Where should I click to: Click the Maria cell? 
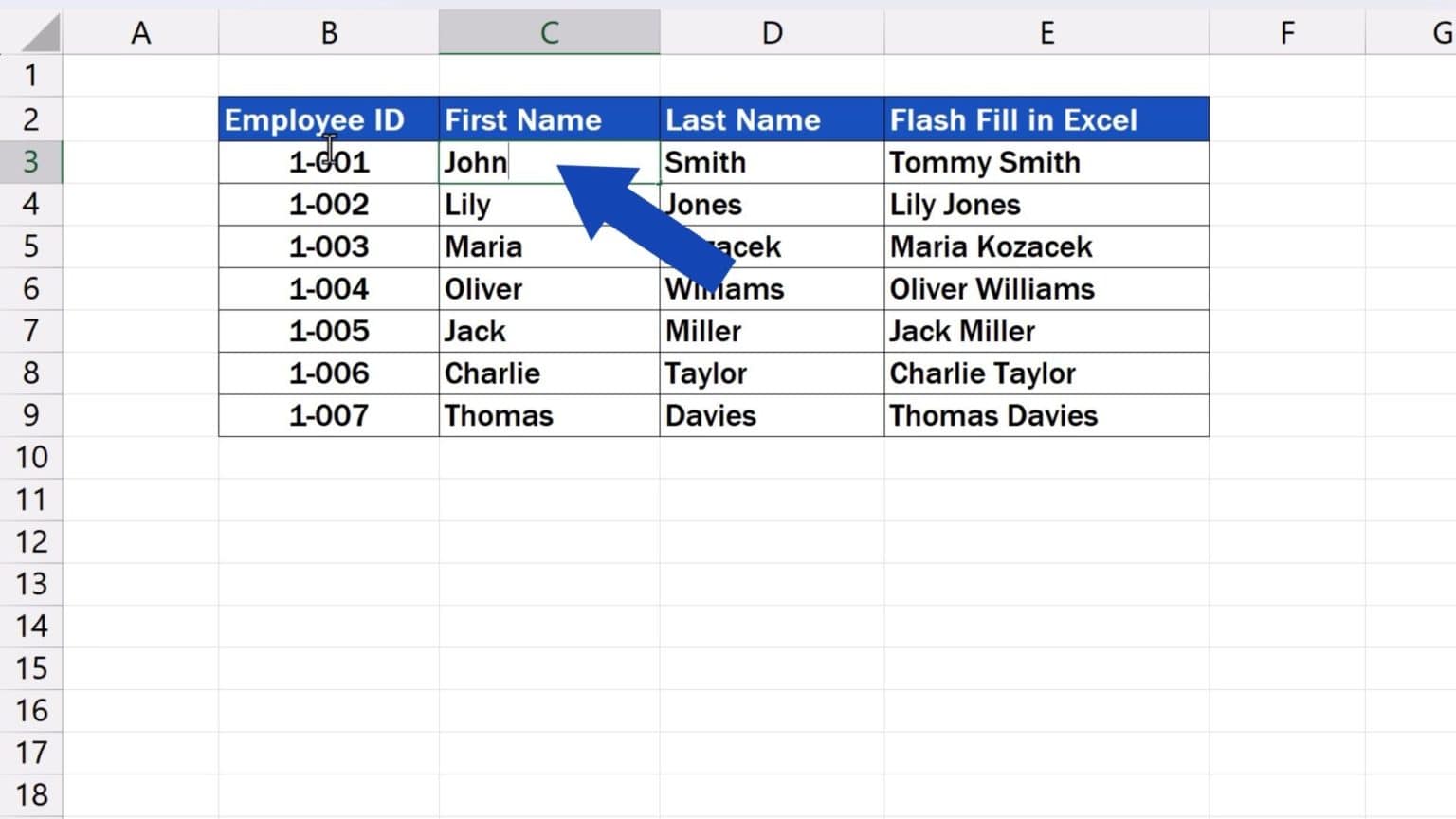pos(550,246)
